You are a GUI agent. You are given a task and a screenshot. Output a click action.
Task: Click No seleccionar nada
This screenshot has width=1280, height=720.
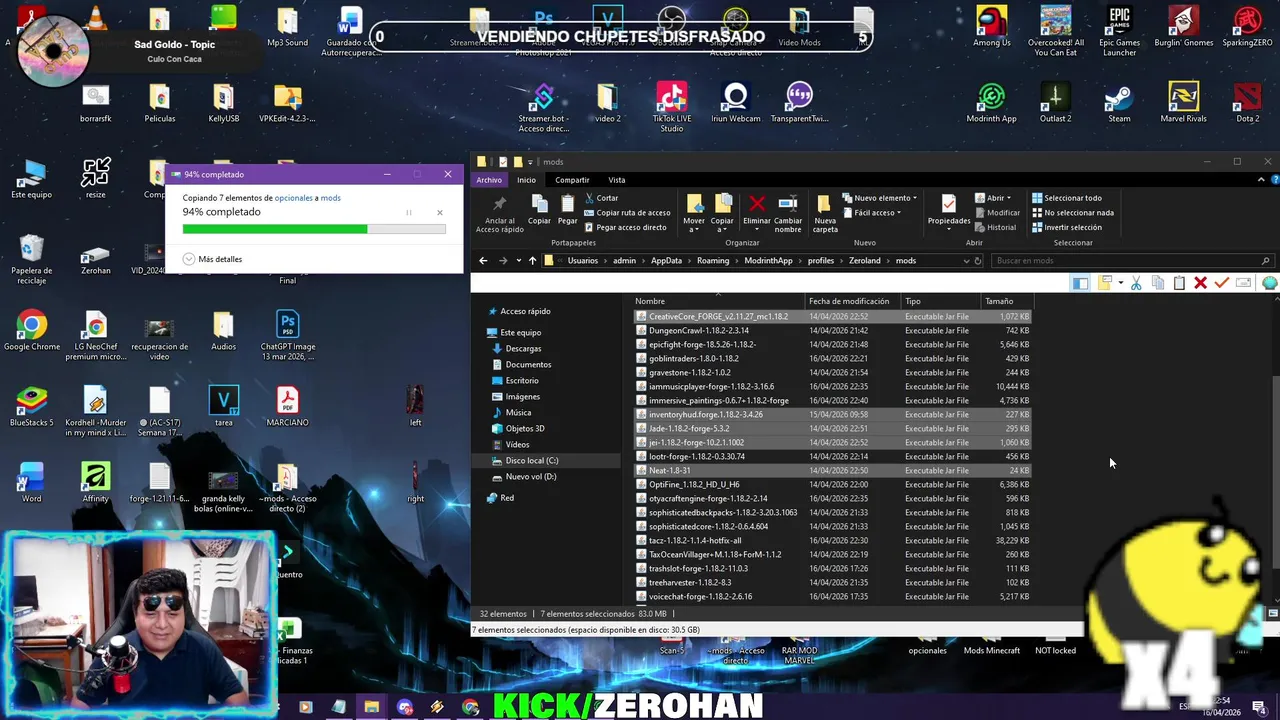pyautogui.click(x=1072, y=212)
